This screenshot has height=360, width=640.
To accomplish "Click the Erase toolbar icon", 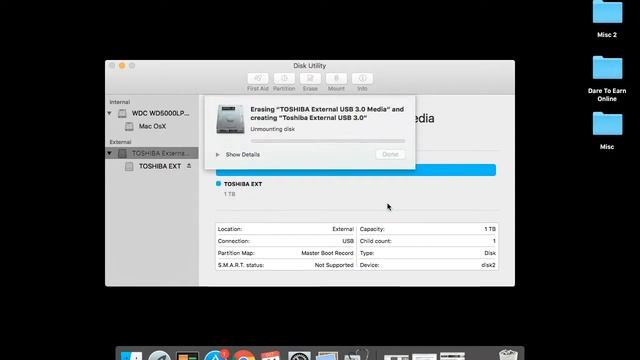I will 310,78.
